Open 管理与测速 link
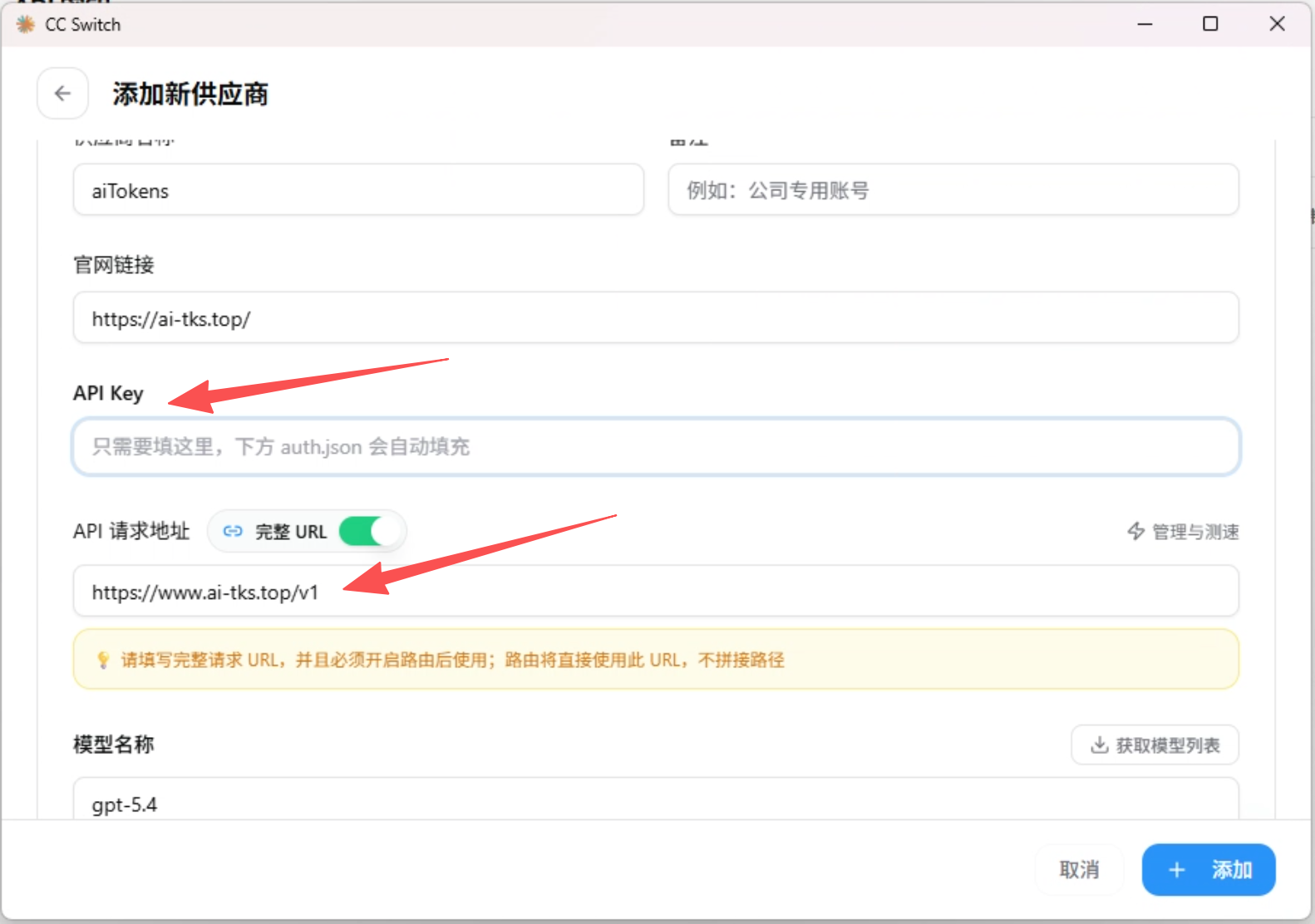This screenshot has width=1315, height=924. point(1183,531)
